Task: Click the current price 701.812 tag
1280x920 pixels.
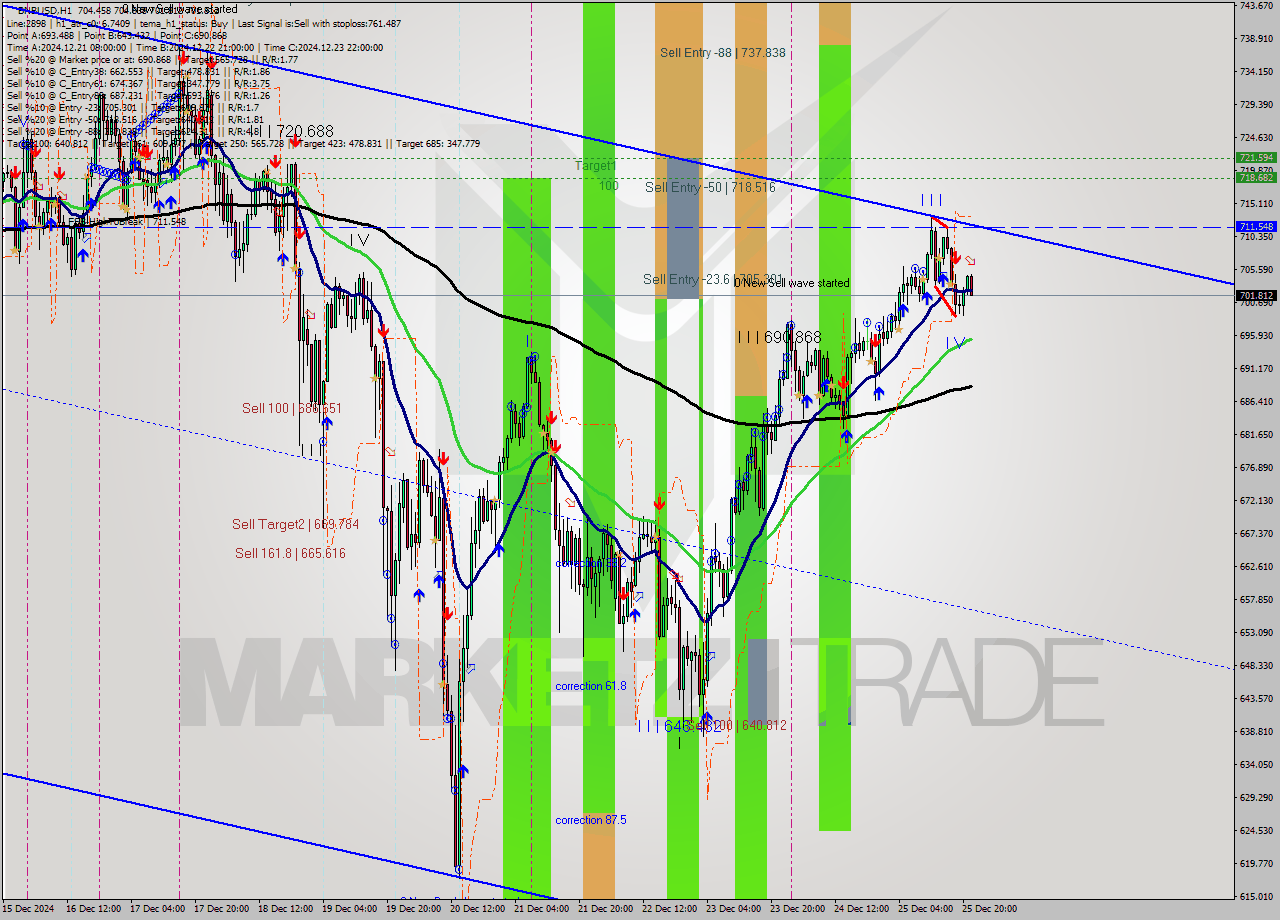Action: [1256, 295]
